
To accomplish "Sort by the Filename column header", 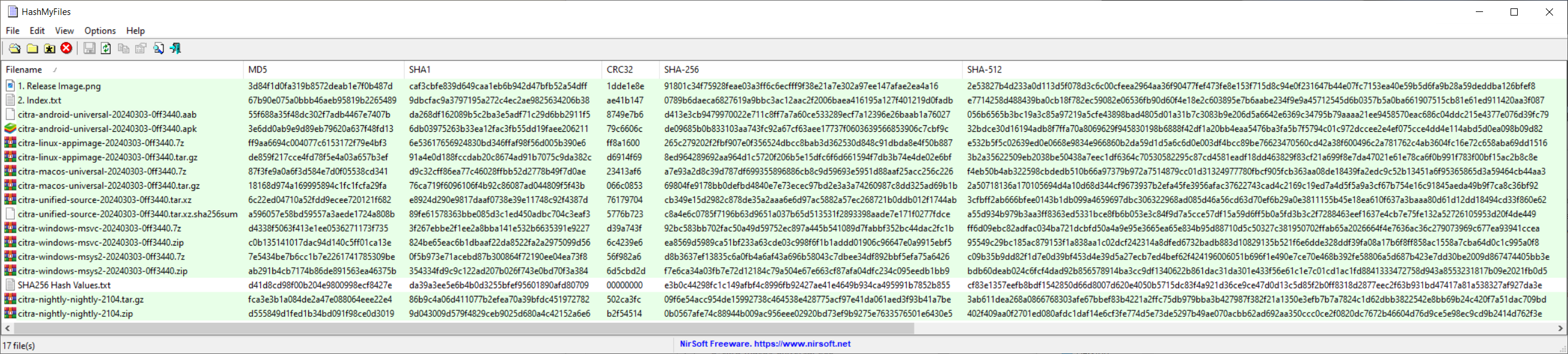I will point(122,69).
